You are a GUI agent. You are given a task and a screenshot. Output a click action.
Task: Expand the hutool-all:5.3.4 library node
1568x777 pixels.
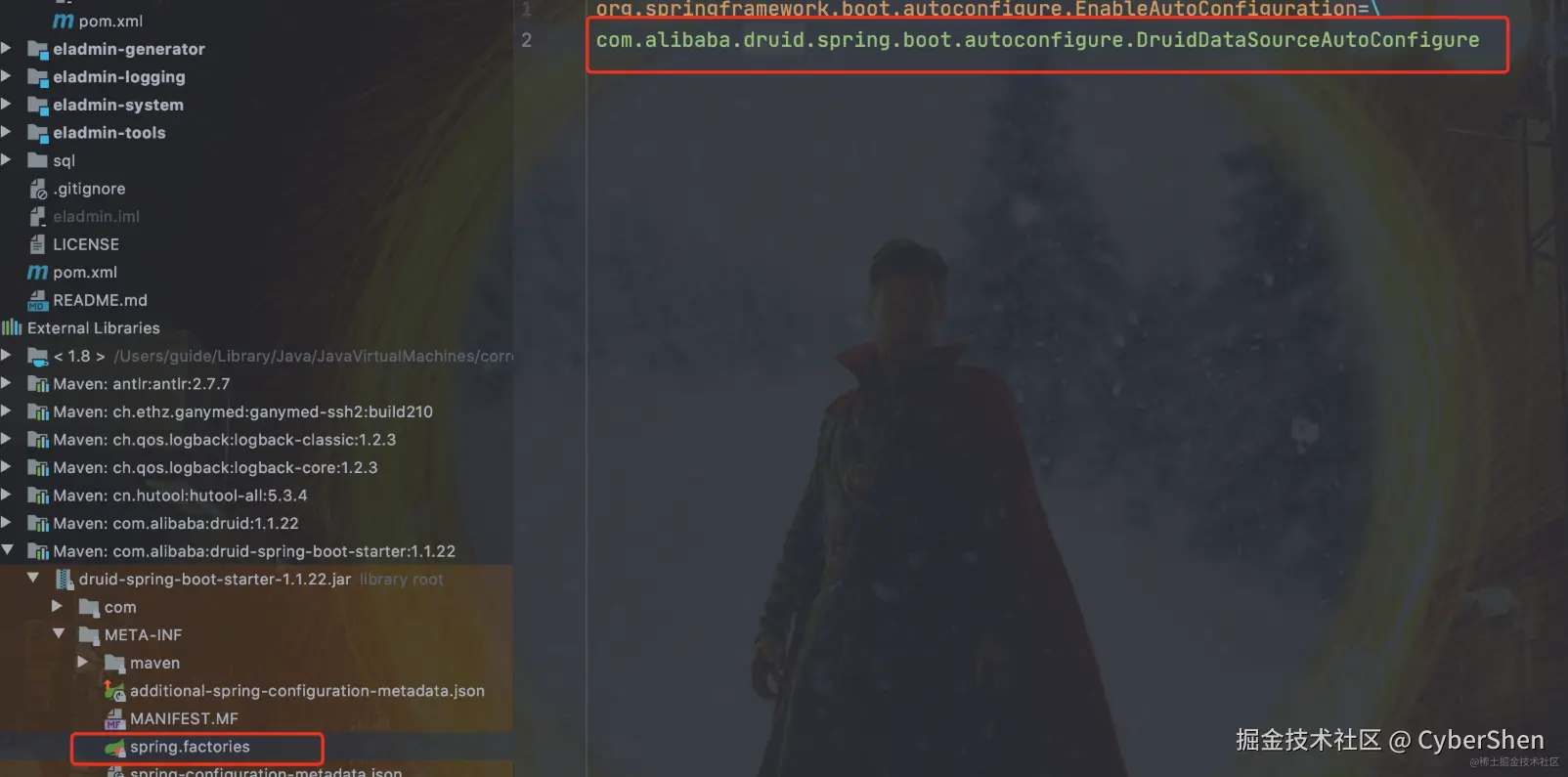tap(7, 495)
